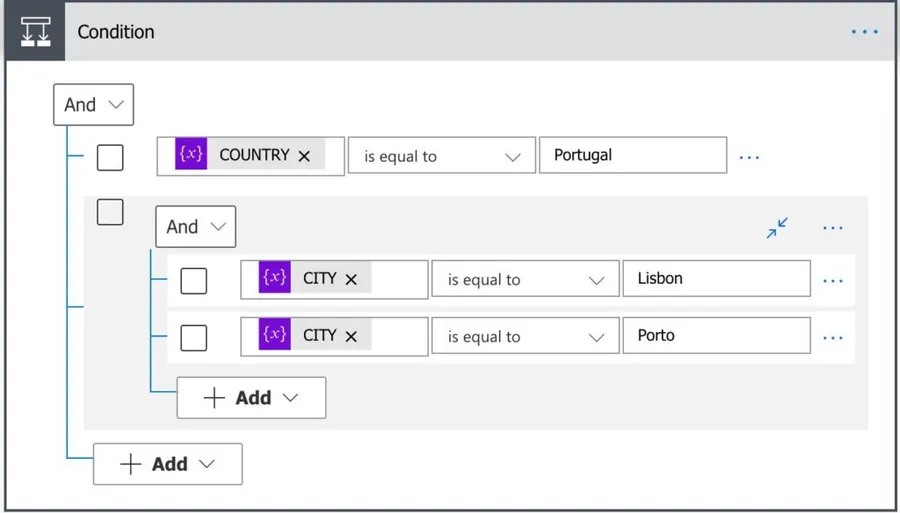Check the Porto condition row checkbox

pyautogui.click(x=194, y=338)
